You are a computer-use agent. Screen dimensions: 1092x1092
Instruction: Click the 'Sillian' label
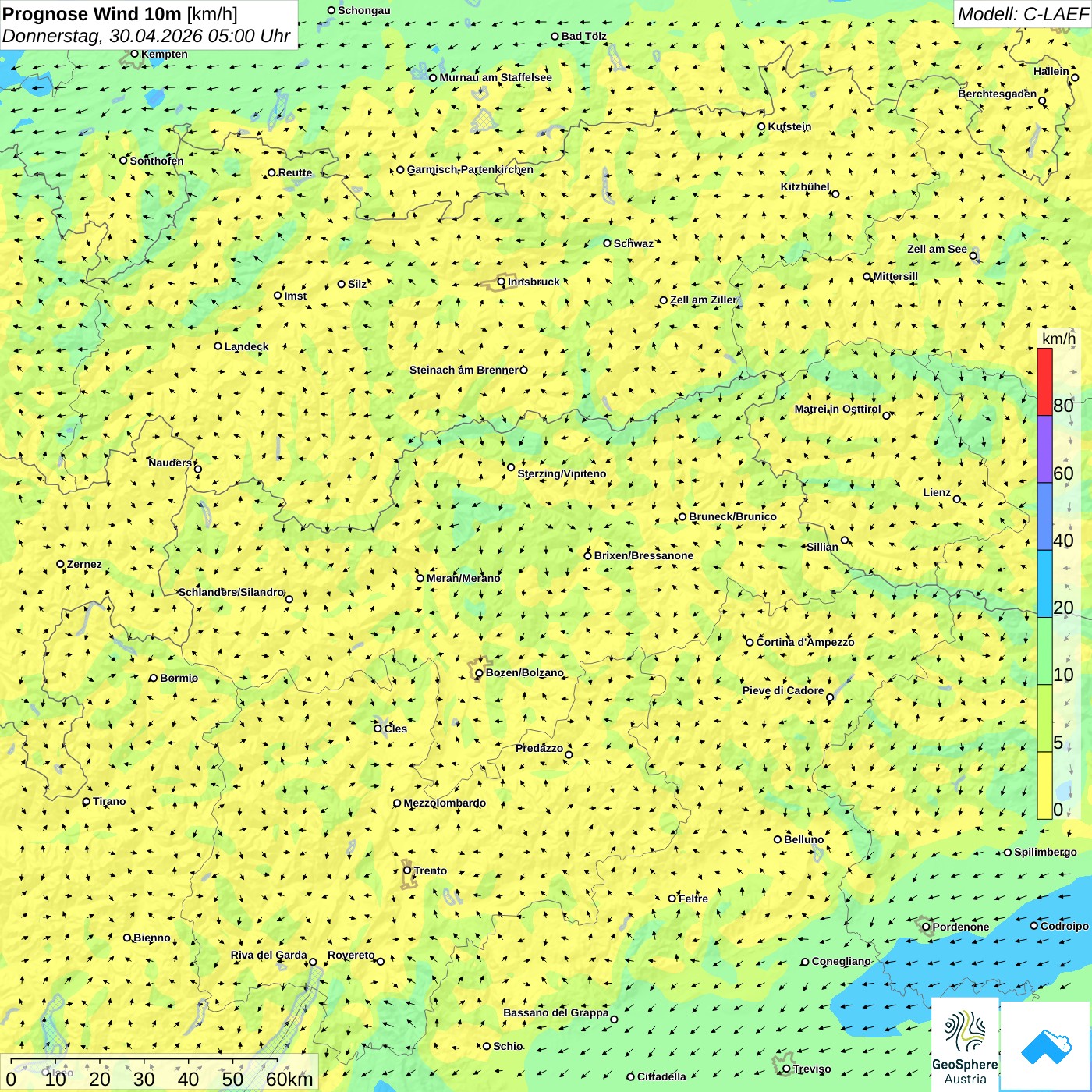pyautogui.click(x=822, y=547)
